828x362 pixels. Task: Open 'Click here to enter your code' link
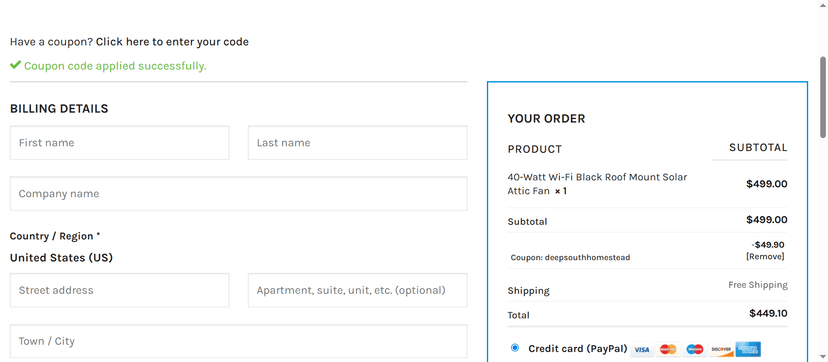point(172,41)
